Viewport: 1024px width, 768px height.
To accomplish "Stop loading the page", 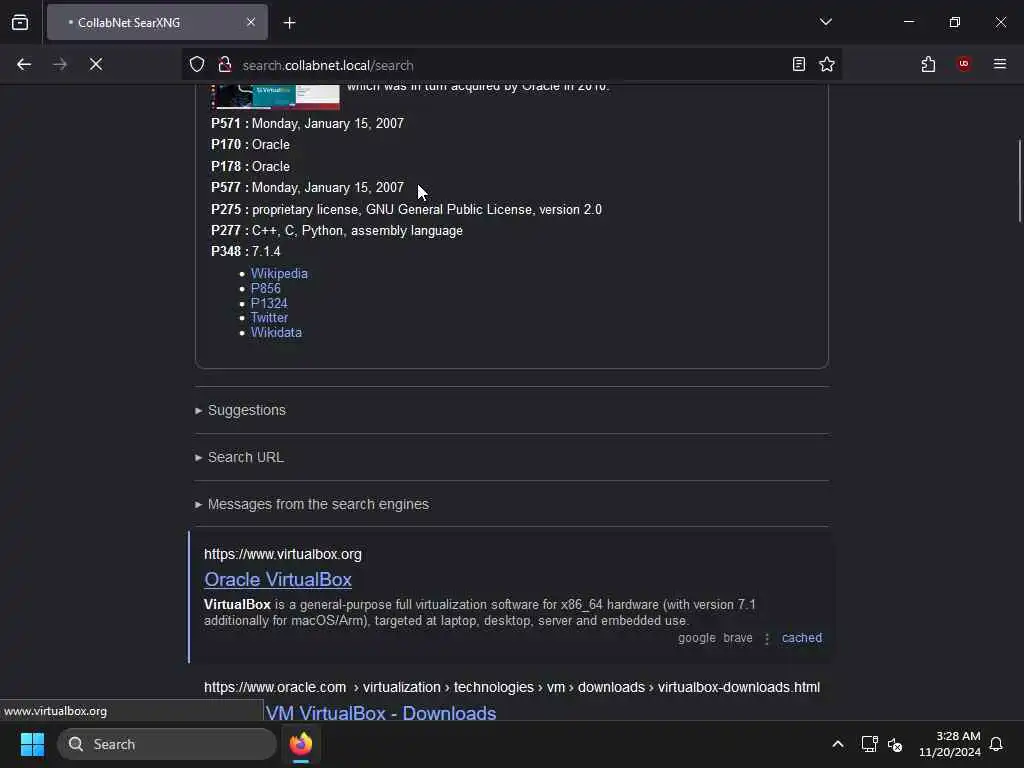I will coord(96,64).
